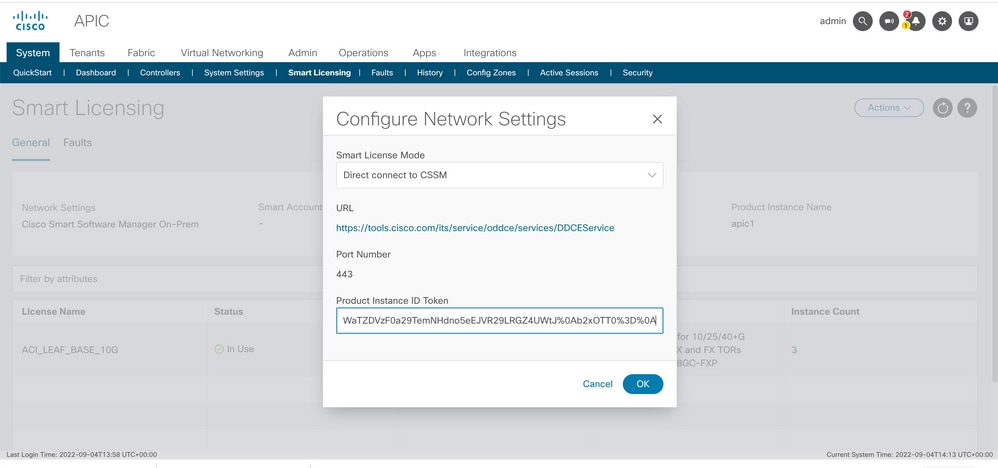The height and width of the screenshot is (468, 998).
Task: Click Cisco Smart Software Manager On-Prem text
Action: point(110,224)
